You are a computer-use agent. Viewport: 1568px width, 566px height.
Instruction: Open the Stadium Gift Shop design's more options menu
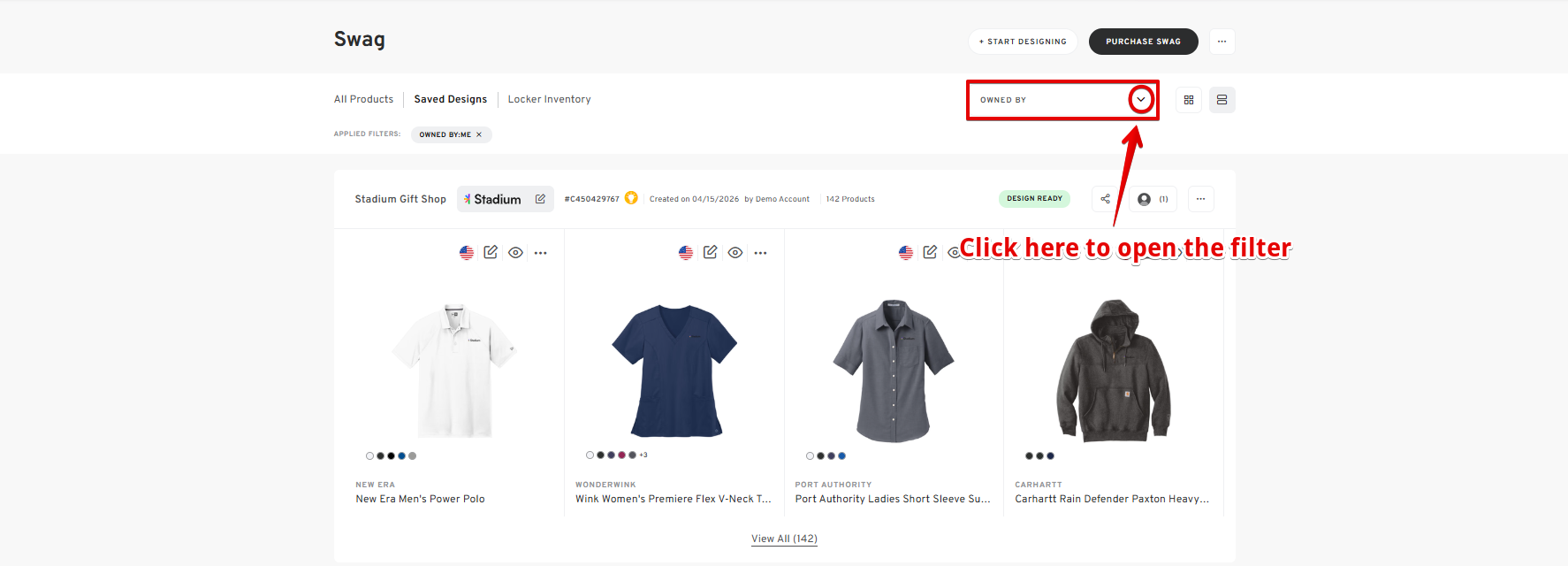coord(1200,199)
